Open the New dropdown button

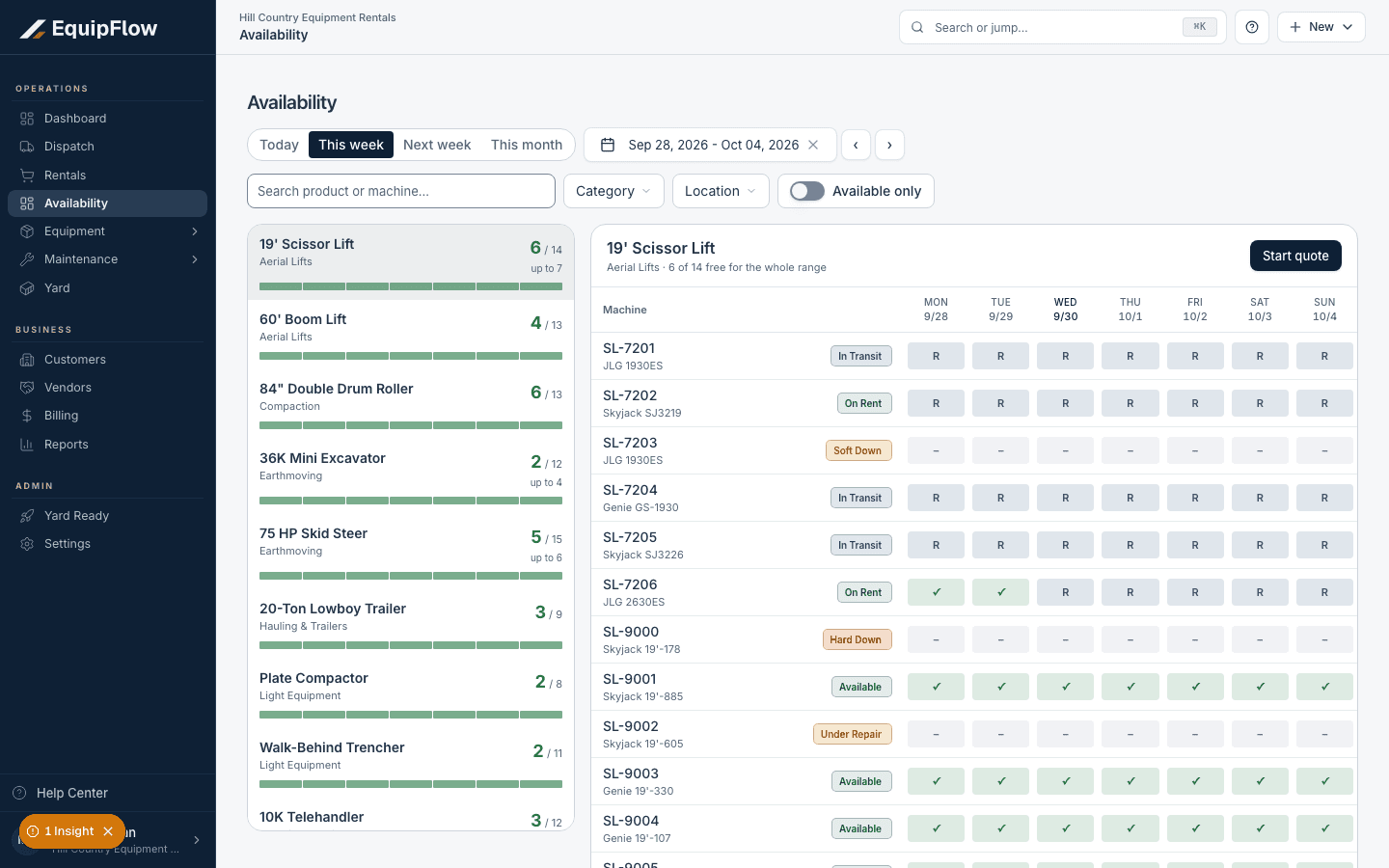pos(1321,27)
